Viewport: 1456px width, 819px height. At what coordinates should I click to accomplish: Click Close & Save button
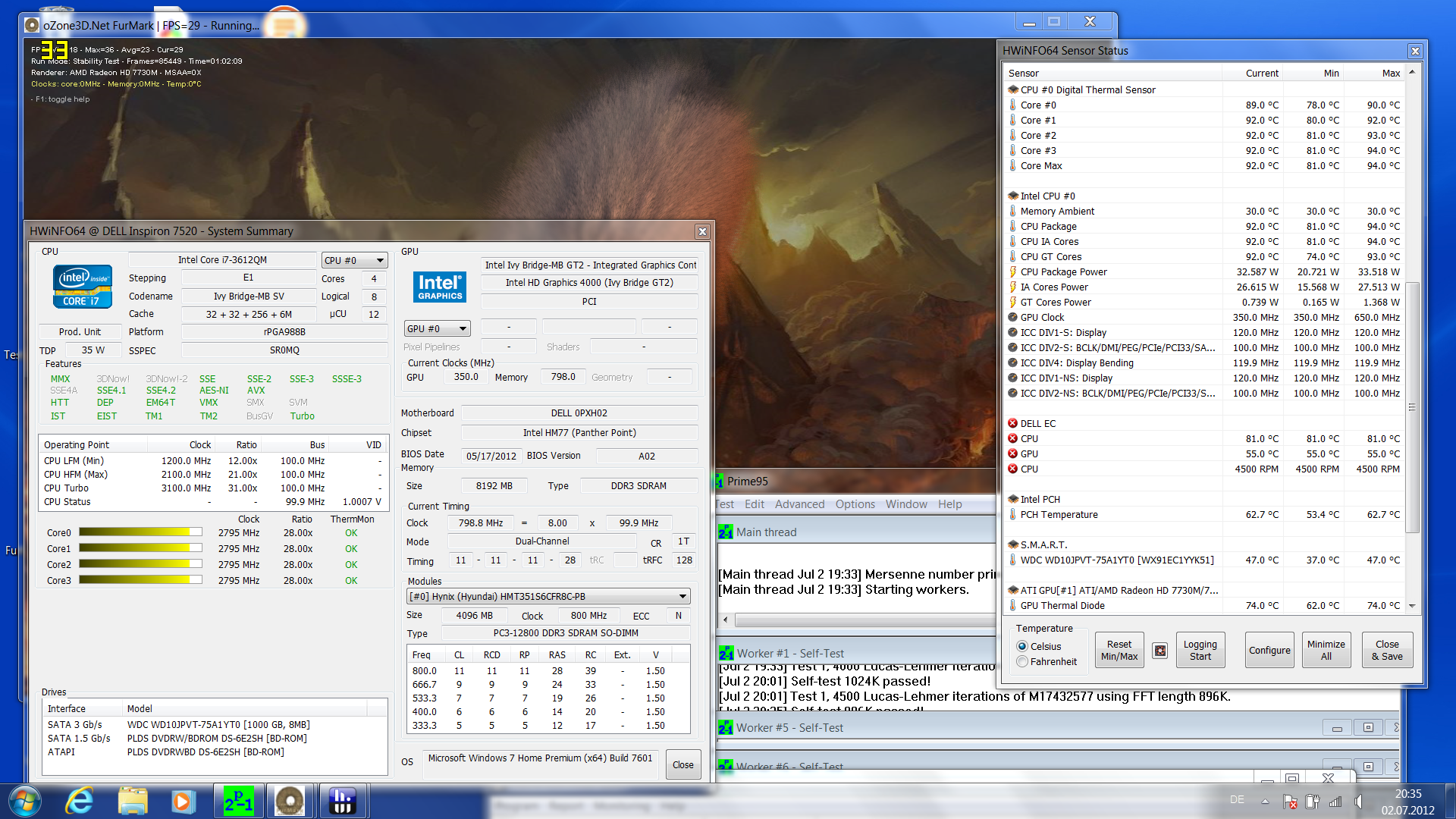1387,650
